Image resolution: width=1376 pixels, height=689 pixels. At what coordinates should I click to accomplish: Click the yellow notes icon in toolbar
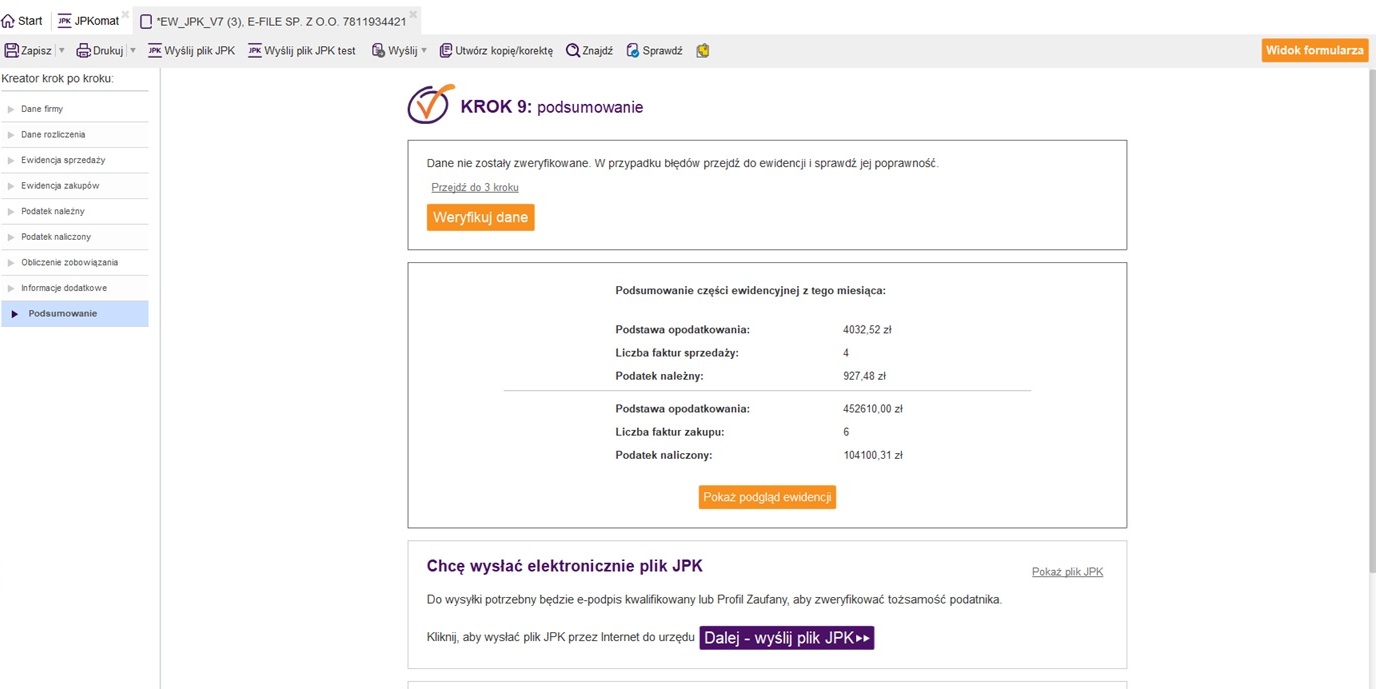click(703, 51)
